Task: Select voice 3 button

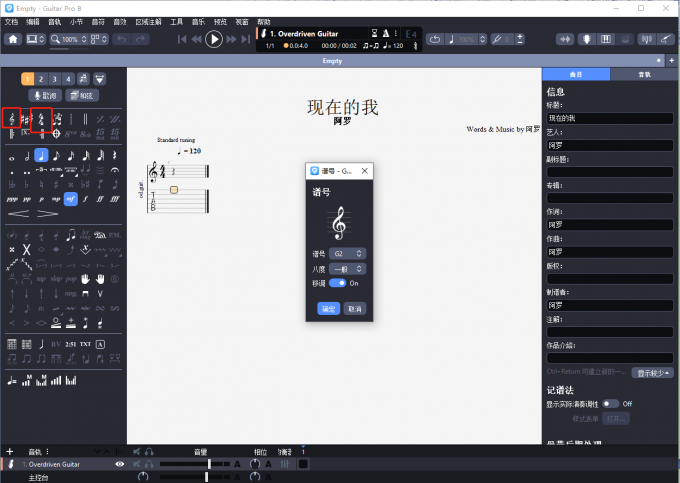Action: [x=55, y=79]
